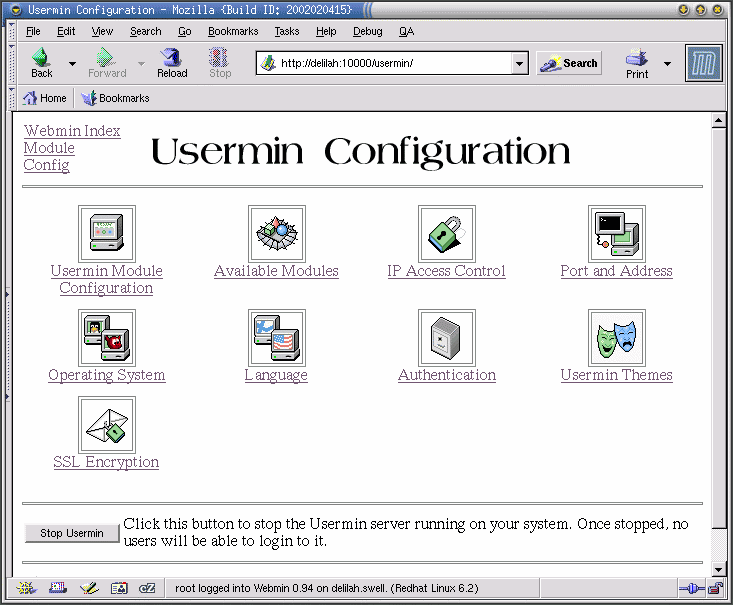Open the Usermin Themes text link
This screenshot has width=733, height=605.
pos(617,375)
